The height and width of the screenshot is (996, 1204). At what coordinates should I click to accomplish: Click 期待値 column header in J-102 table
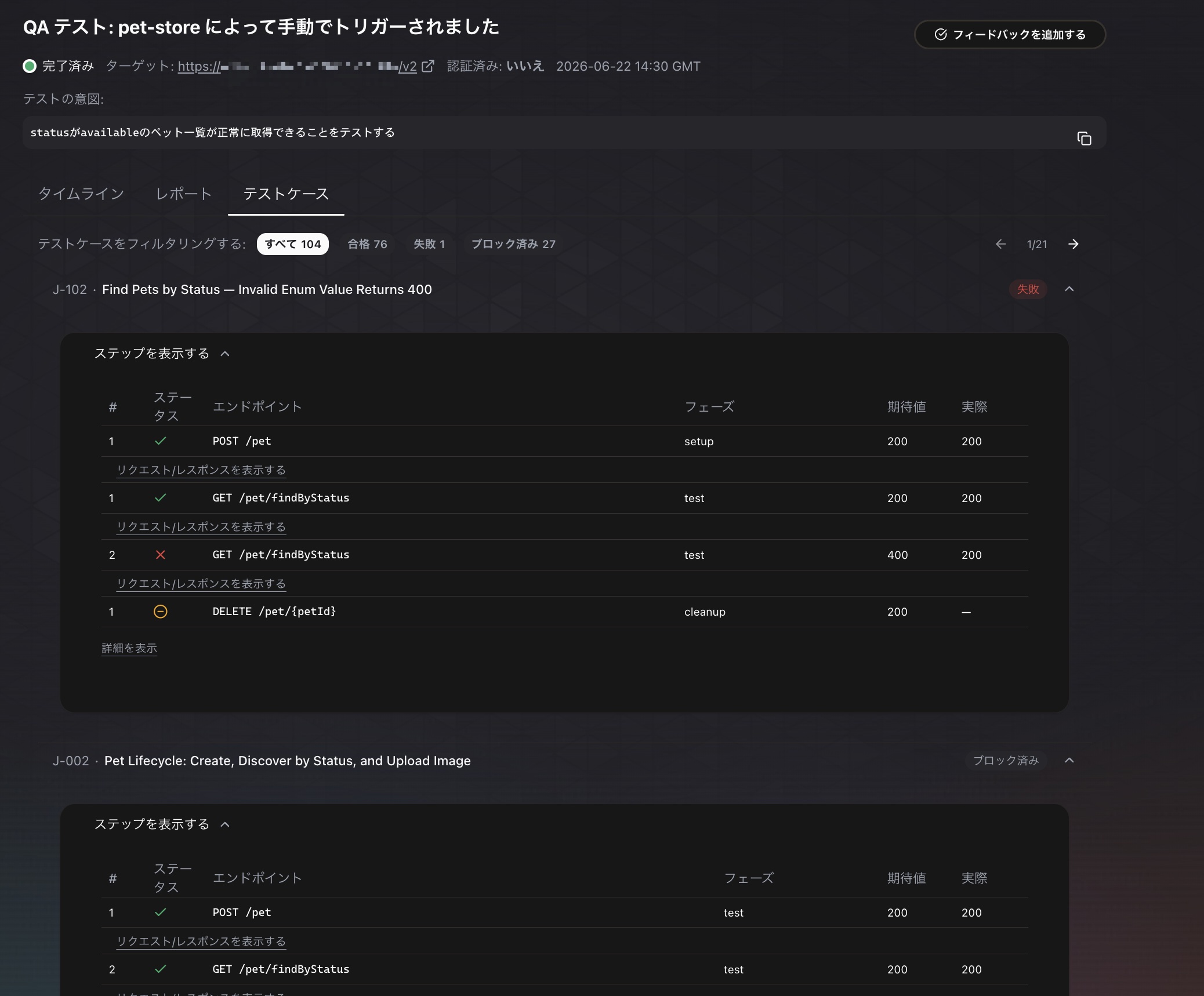coord(906,407)
